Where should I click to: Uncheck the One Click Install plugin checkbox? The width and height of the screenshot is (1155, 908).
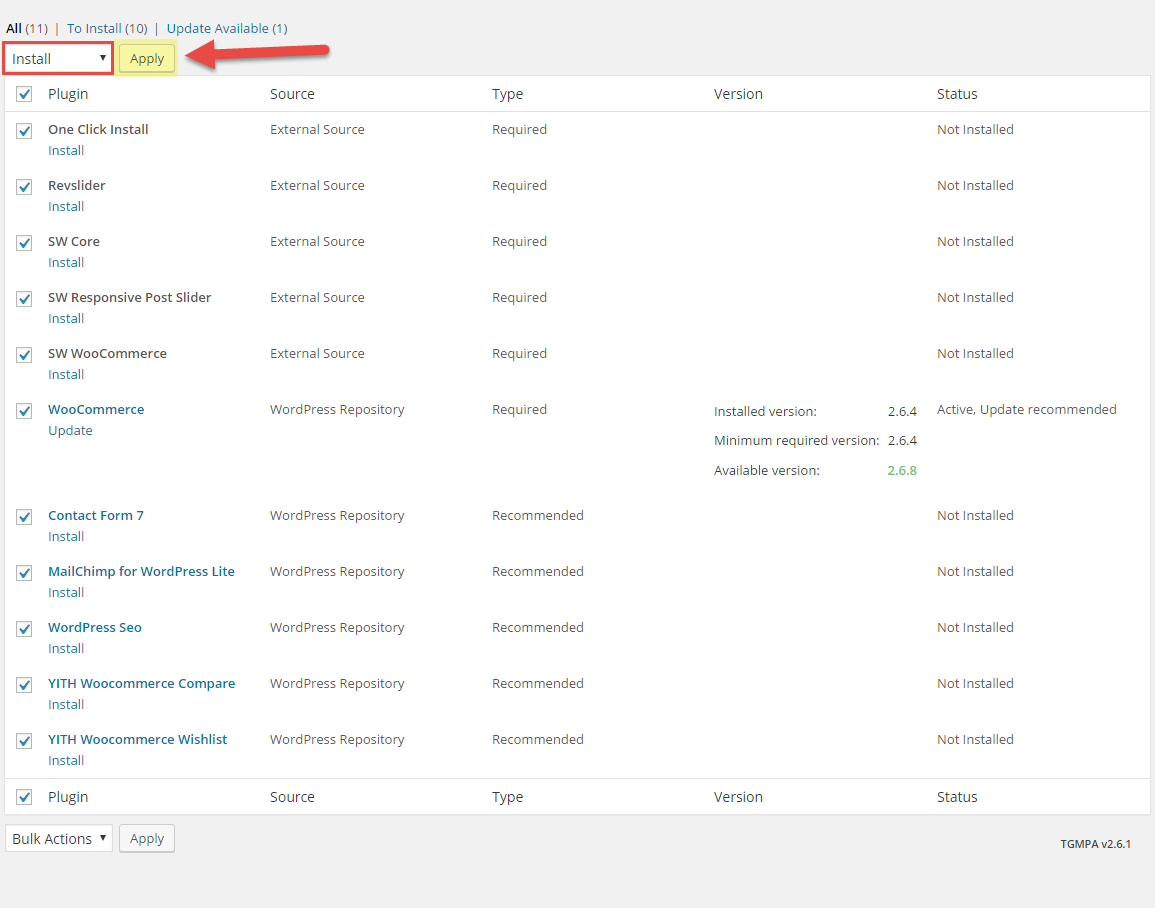tap(24, 131)
